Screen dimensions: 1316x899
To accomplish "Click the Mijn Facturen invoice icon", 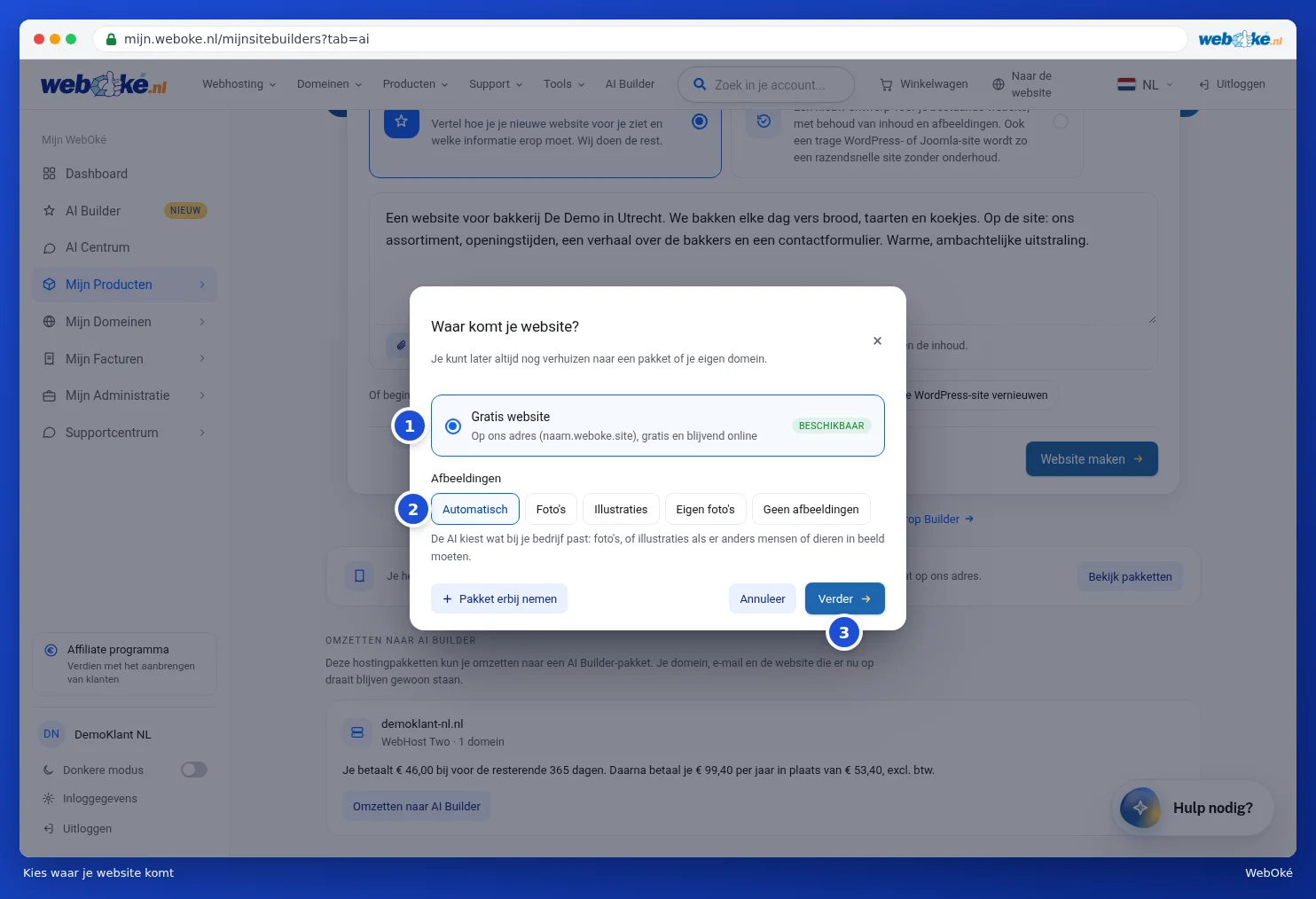I will [49, 359].
